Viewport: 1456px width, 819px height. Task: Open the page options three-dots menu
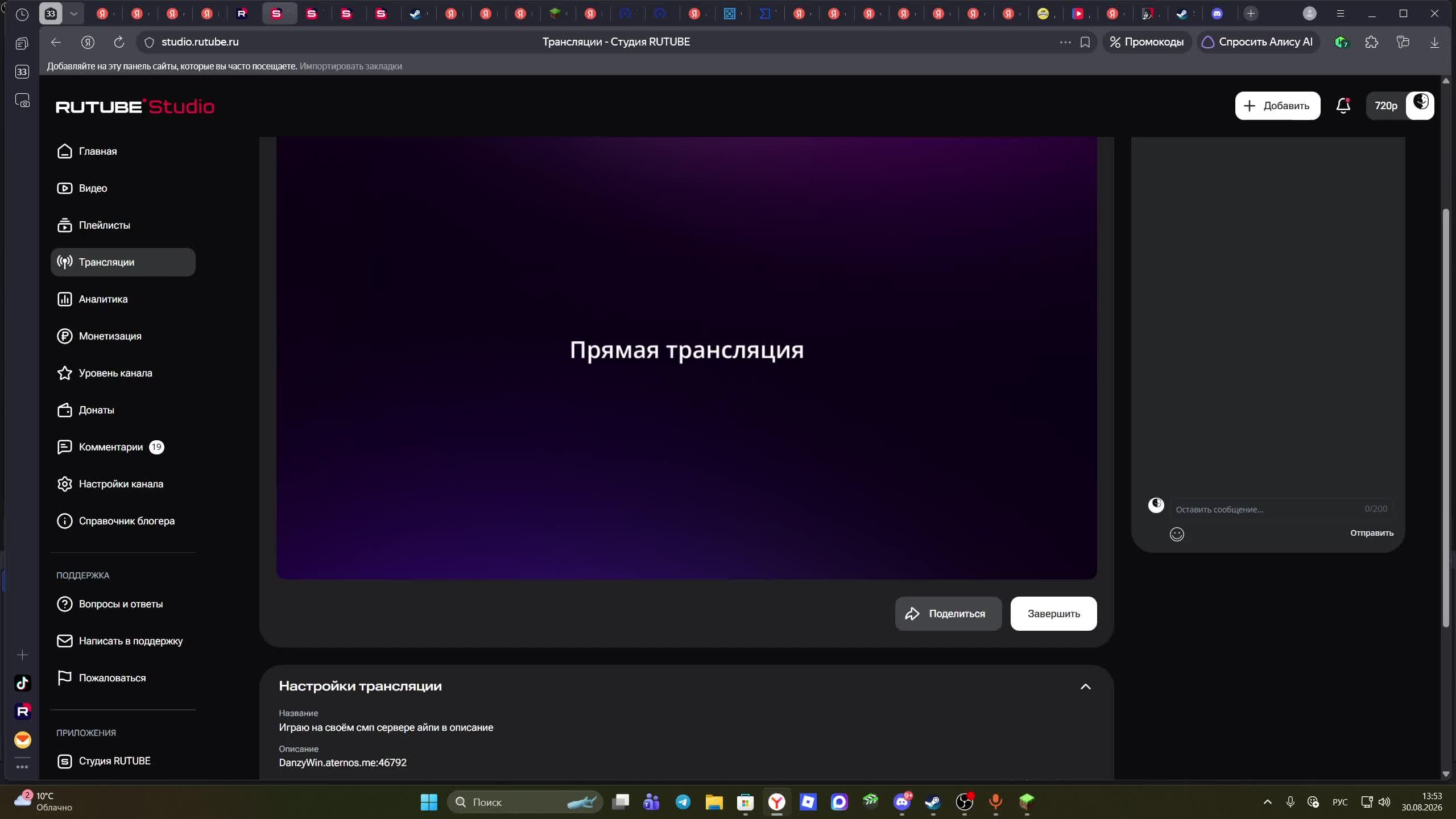[1065, 42]
